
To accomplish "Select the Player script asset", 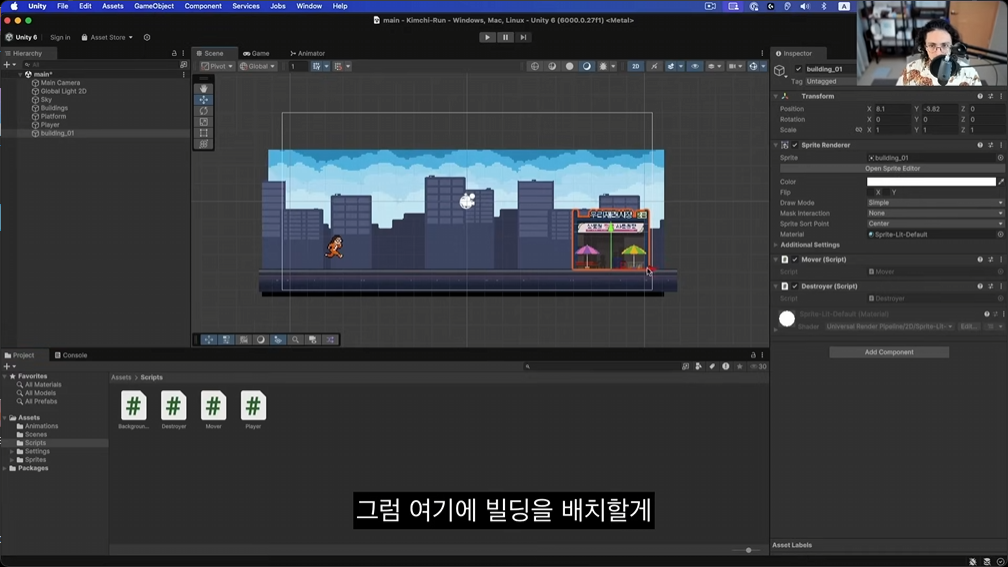I will click(253, 410).
